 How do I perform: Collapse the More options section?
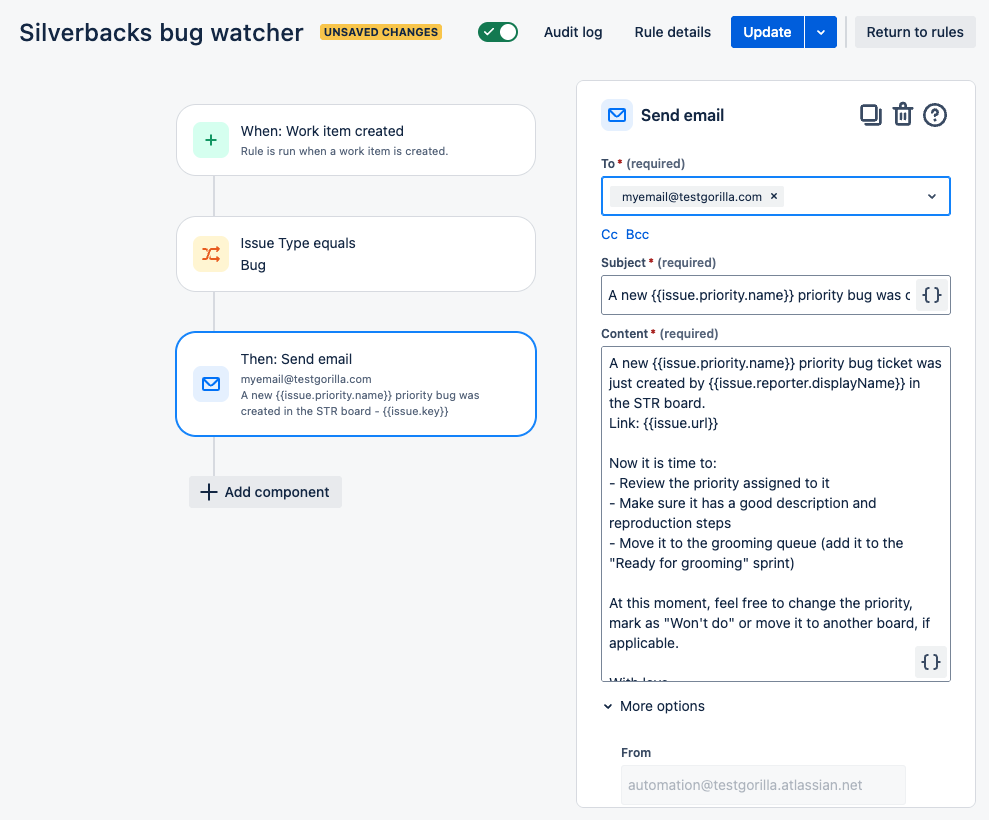pyautogui.click(x=608, y=706)
